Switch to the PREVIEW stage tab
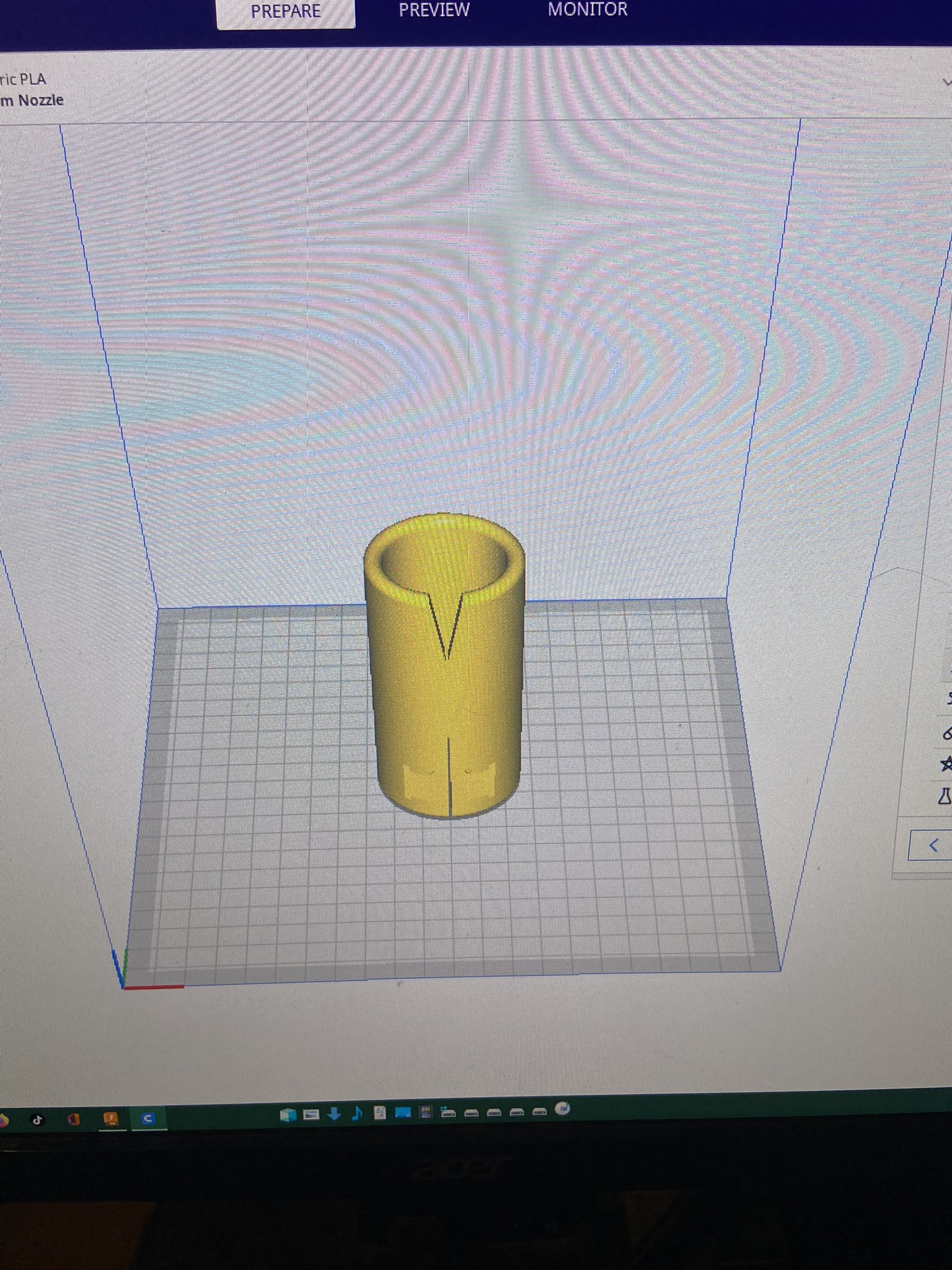 pyautogui.click(x=434, y=11)
